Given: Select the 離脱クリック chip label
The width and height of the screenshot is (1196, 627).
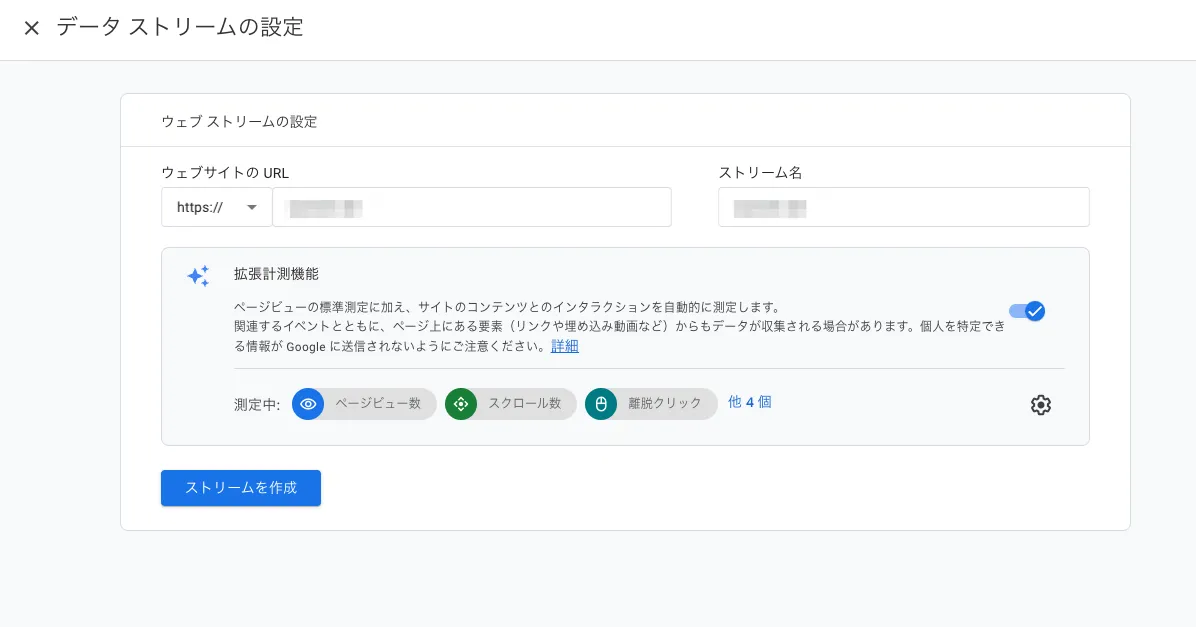Looking at the screenshot, I should pos(665,404).
